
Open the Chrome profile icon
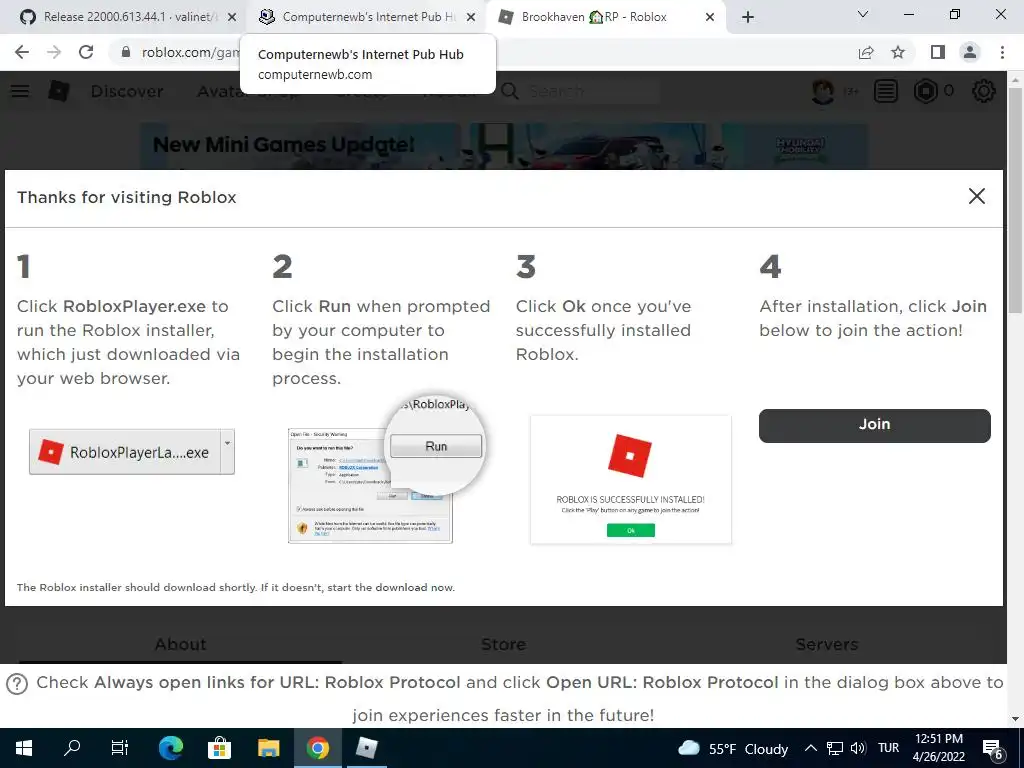[x=970, y=52]
